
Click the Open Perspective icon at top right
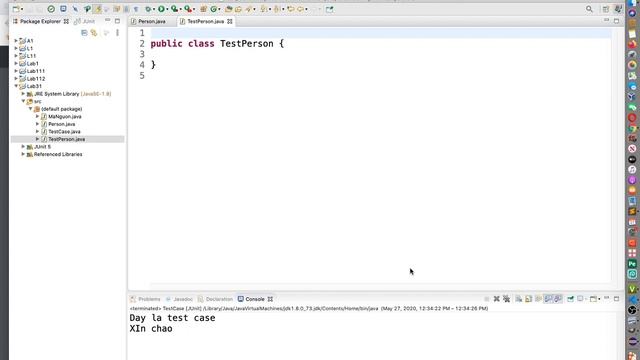coord(606,9)
